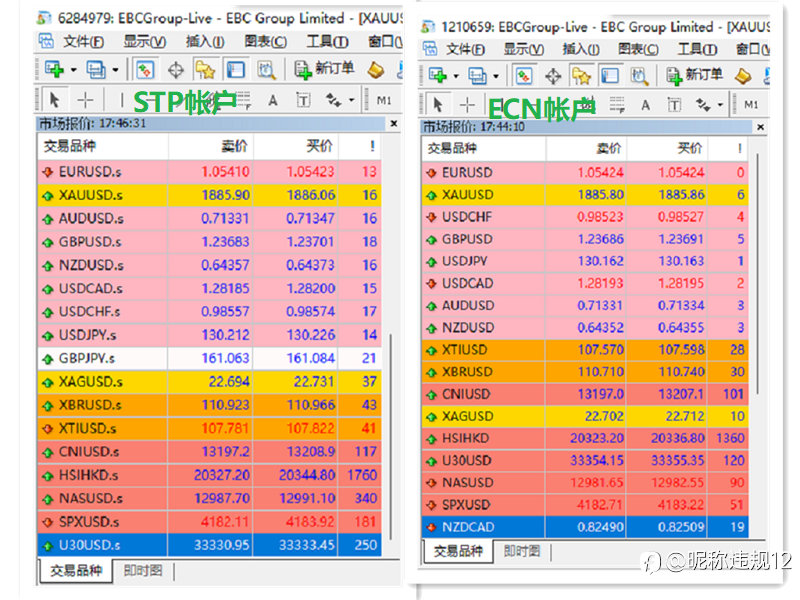
Task: Click 卖价 column header in STP window
Action: pos(210,146)
